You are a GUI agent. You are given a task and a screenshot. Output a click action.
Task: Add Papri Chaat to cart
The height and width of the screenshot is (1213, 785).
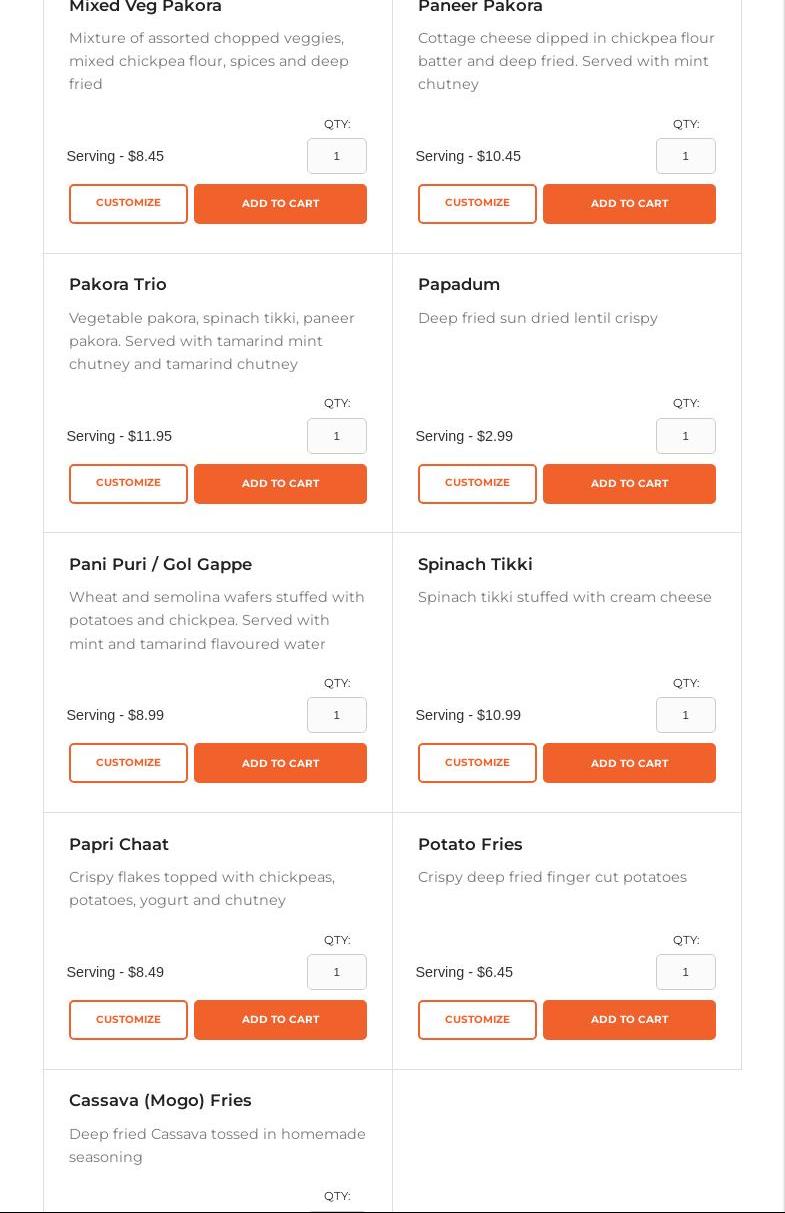pos(280,1020)
